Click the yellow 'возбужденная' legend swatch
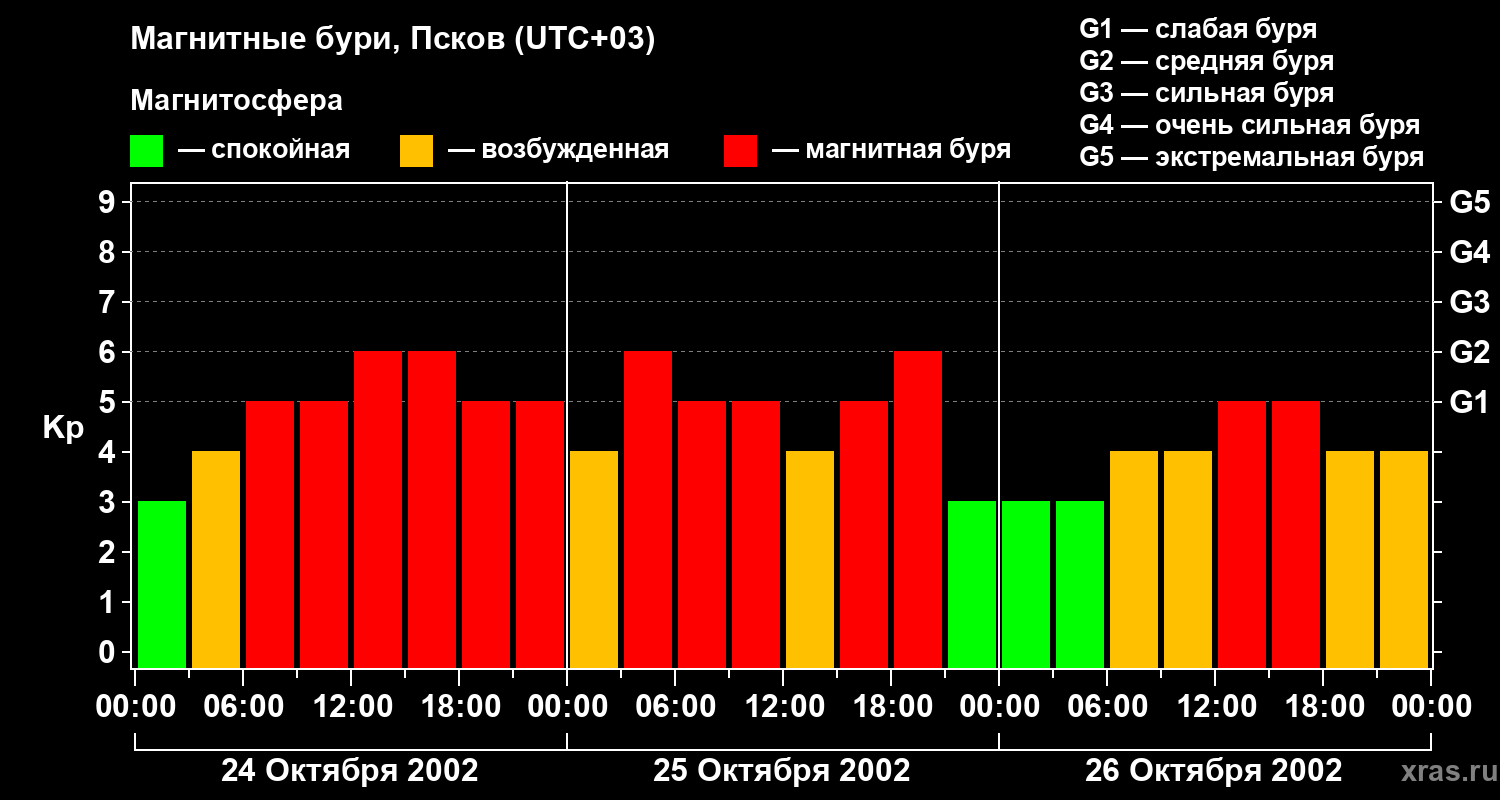This screenshot has width=1500, height=800. (x=416, y=151)
